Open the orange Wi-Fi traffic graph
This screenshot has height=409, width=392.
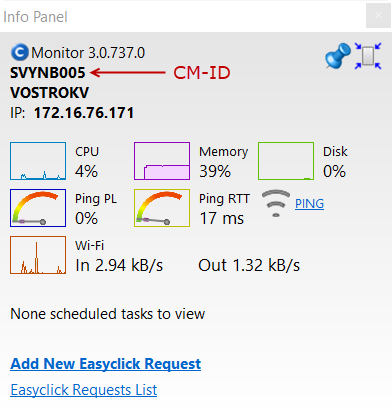[38, 255]
